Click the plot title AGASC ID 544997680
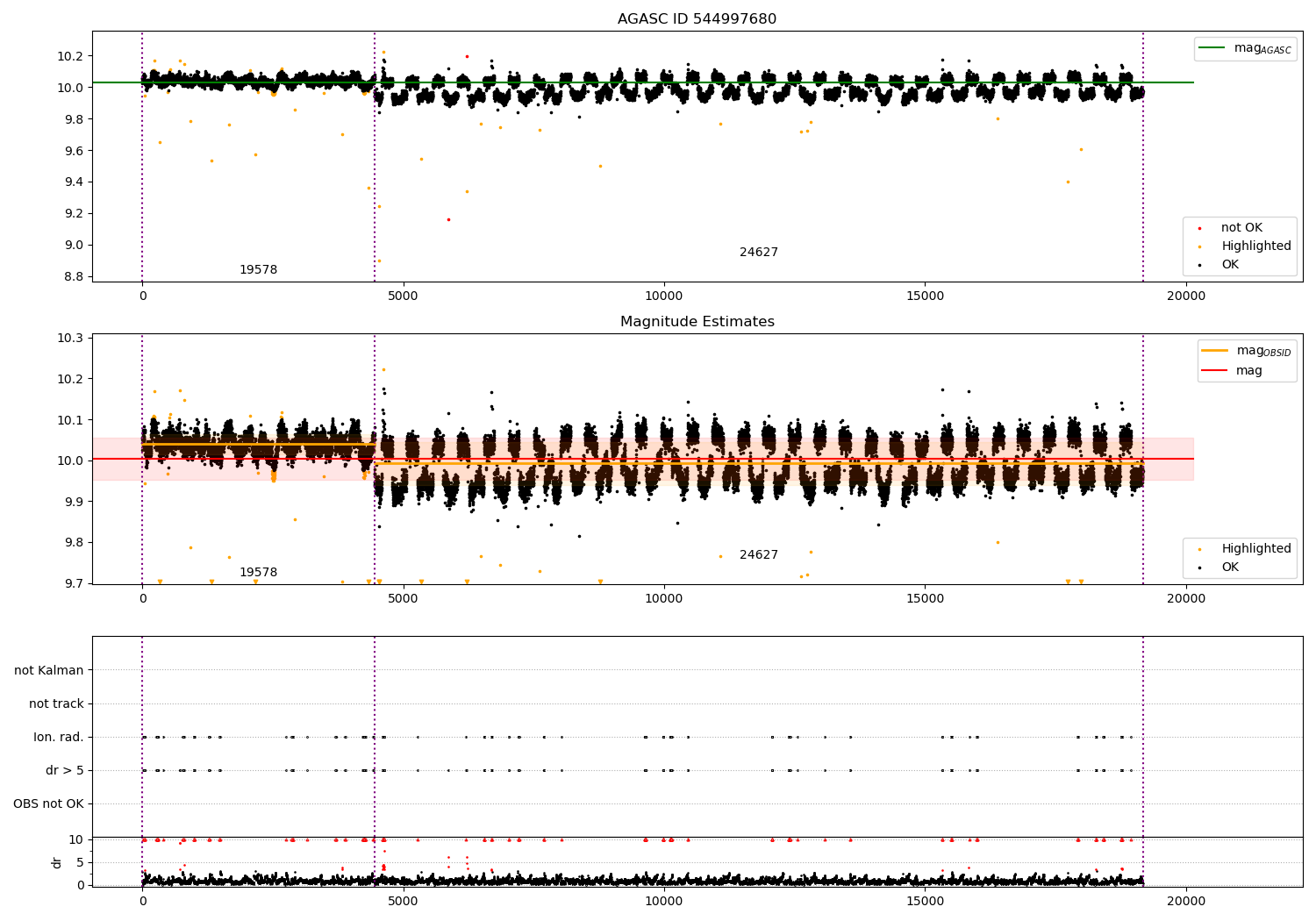Screen dimensions: 1316x921 coord(697,19)
